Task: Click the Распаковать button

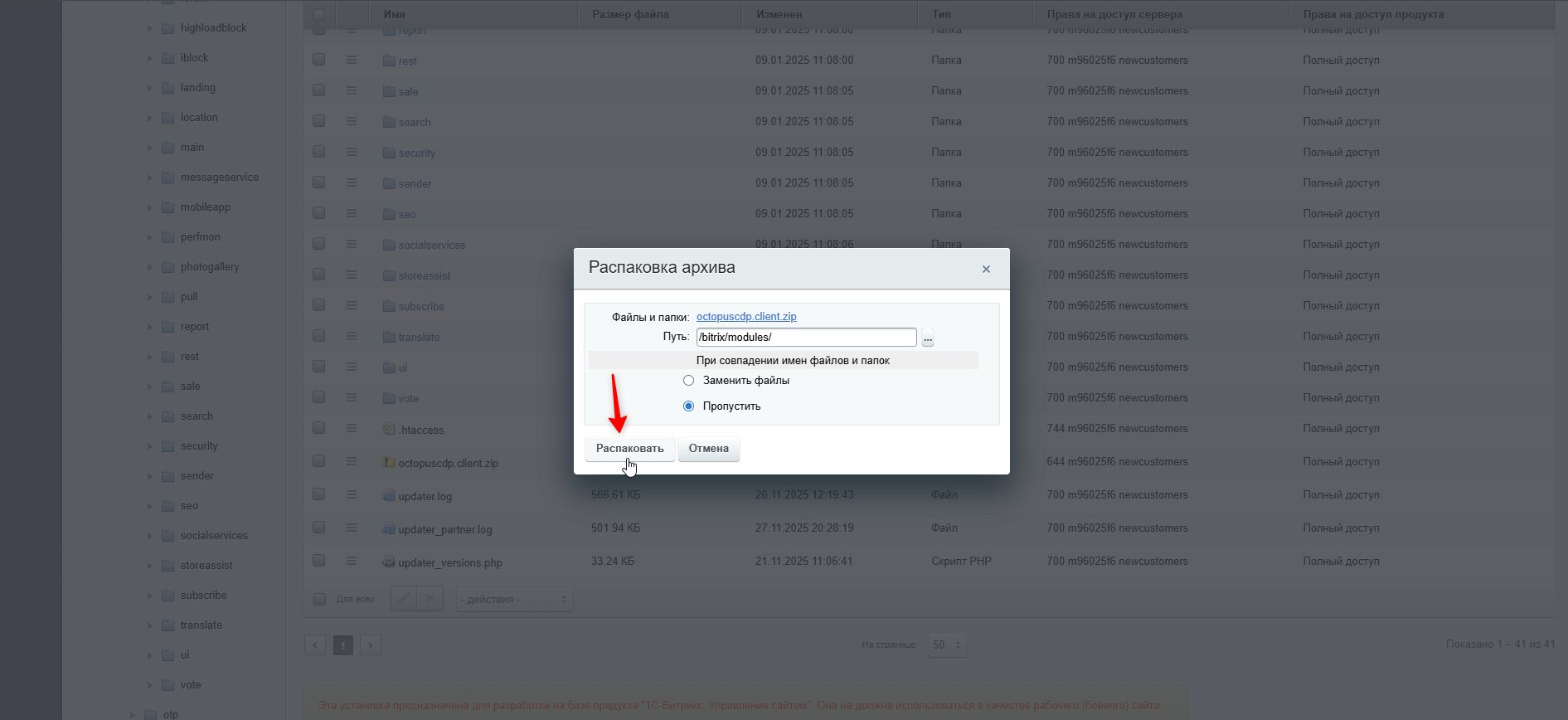Action: point(630,449)
